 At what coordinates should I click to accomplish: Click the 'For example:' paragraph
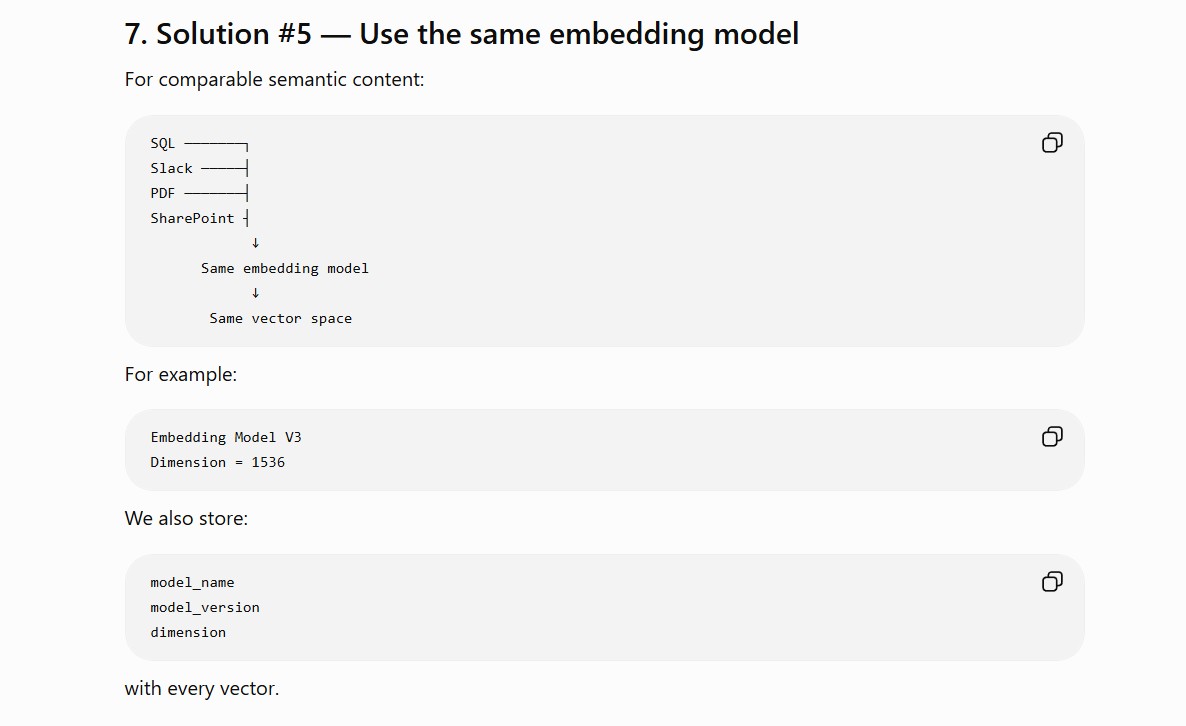(x=181, y=374)
